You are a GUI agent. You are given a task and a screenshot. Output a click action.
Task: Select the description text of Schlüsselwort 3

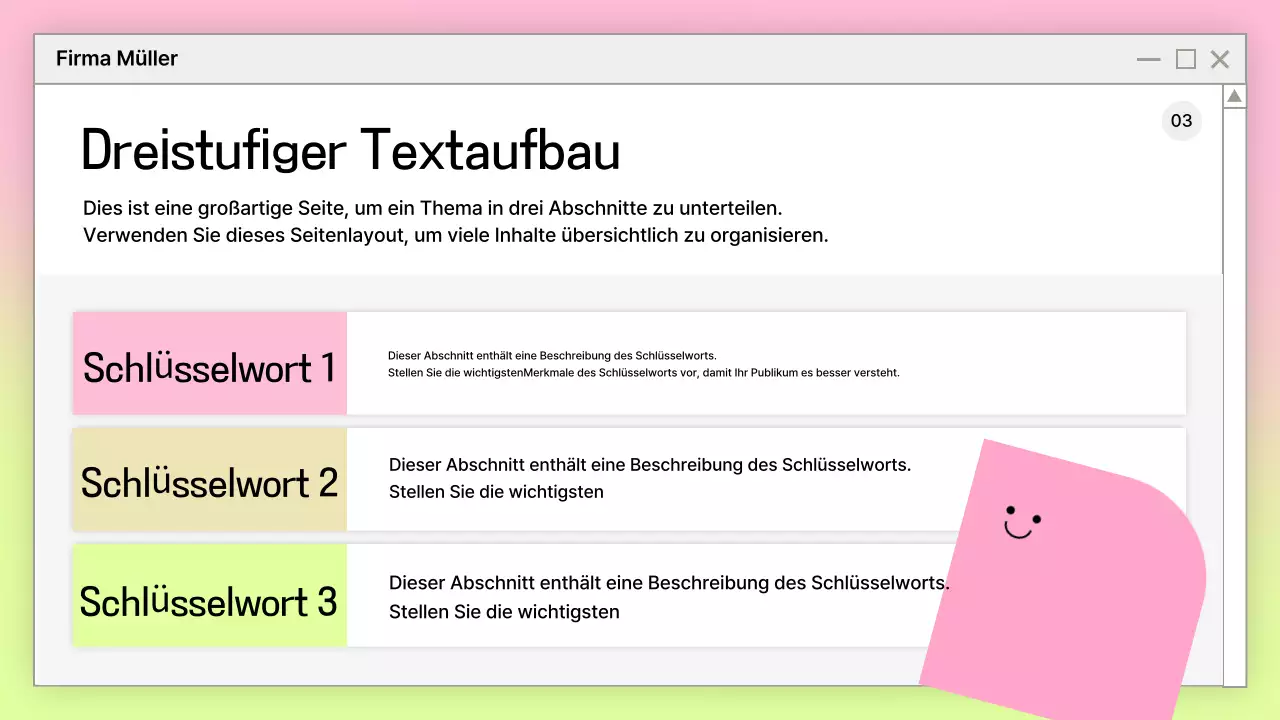(670, 596)
